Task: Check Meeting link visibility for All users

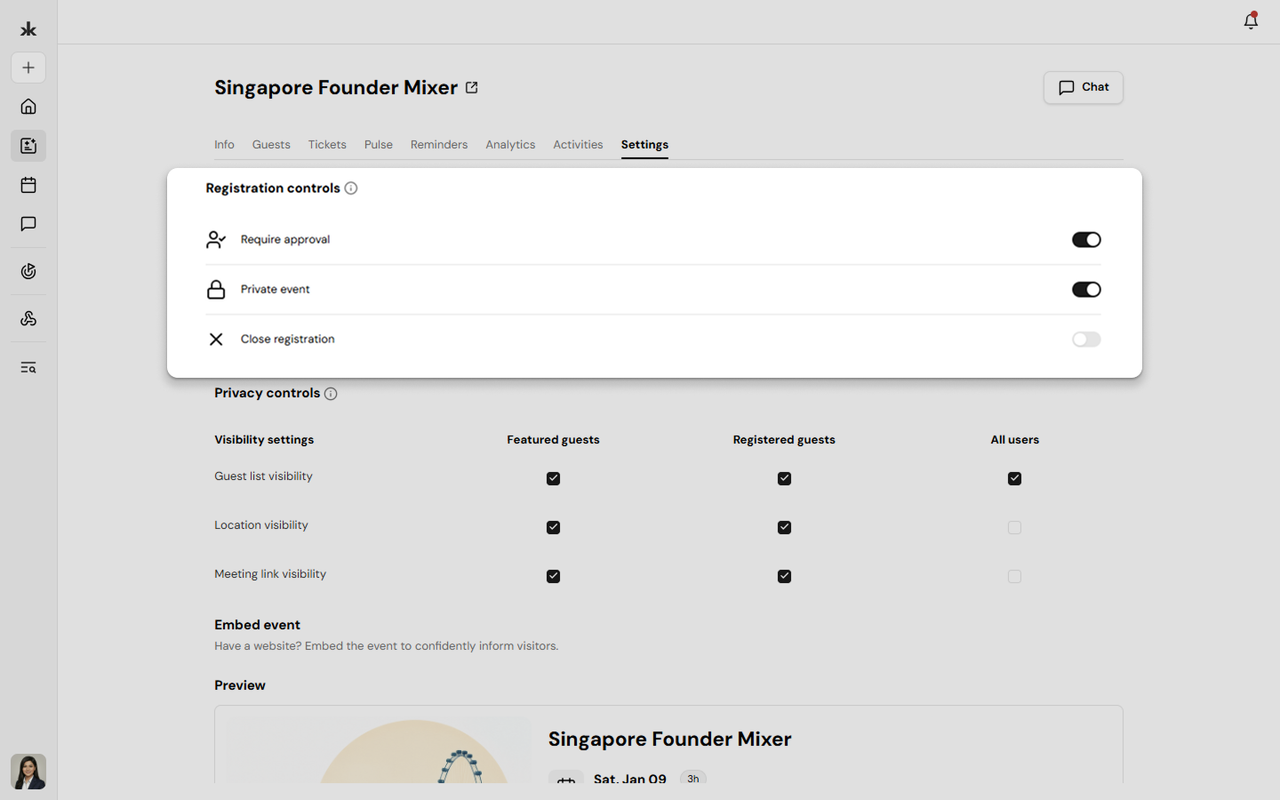Action: click(x=1014, y=577)
